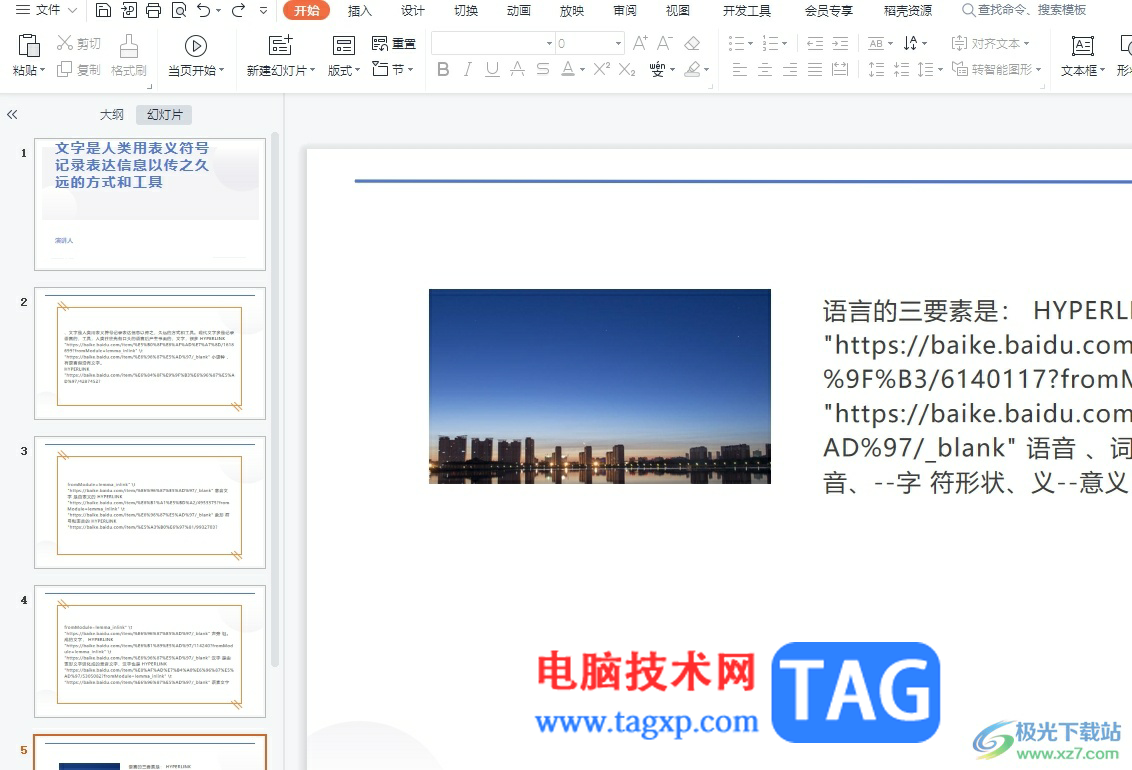
Task: Switch to the 动画 tab
Action: click(518, 11)
